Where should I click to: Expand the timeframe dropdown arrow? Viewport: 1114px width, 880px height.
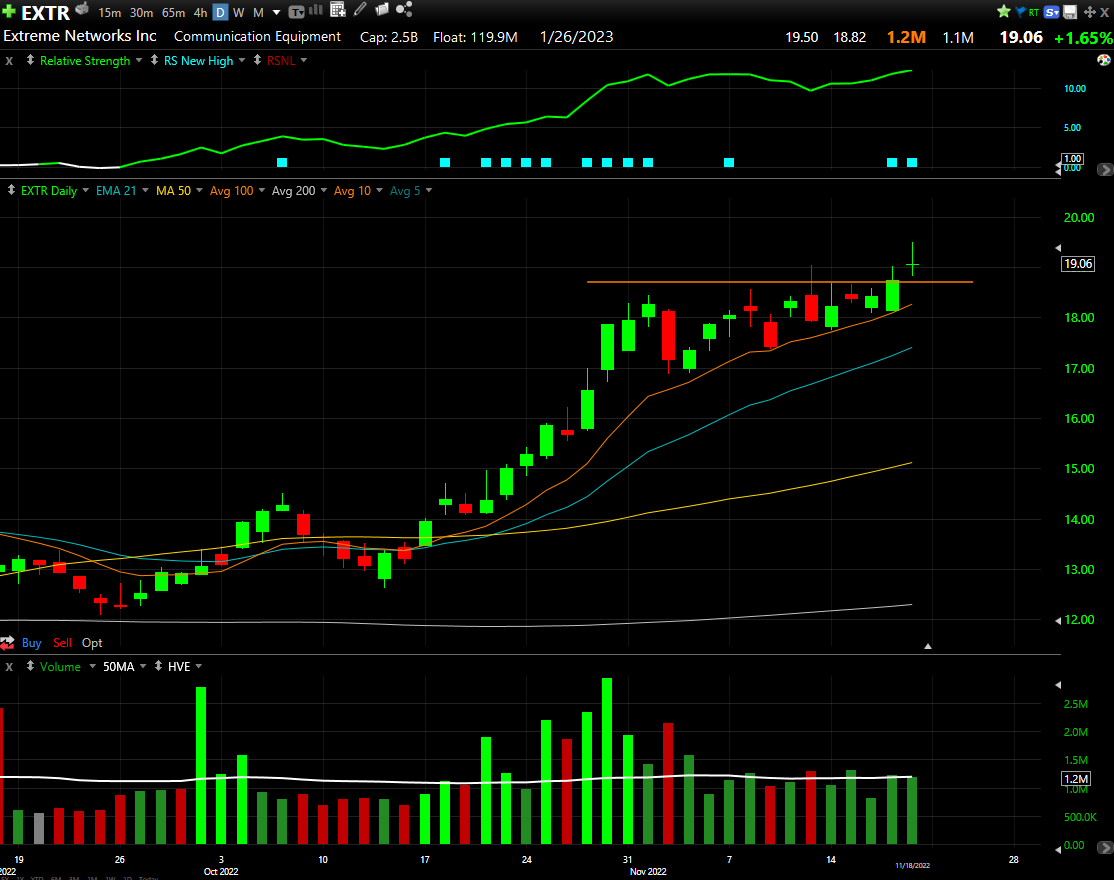[276, 13]
